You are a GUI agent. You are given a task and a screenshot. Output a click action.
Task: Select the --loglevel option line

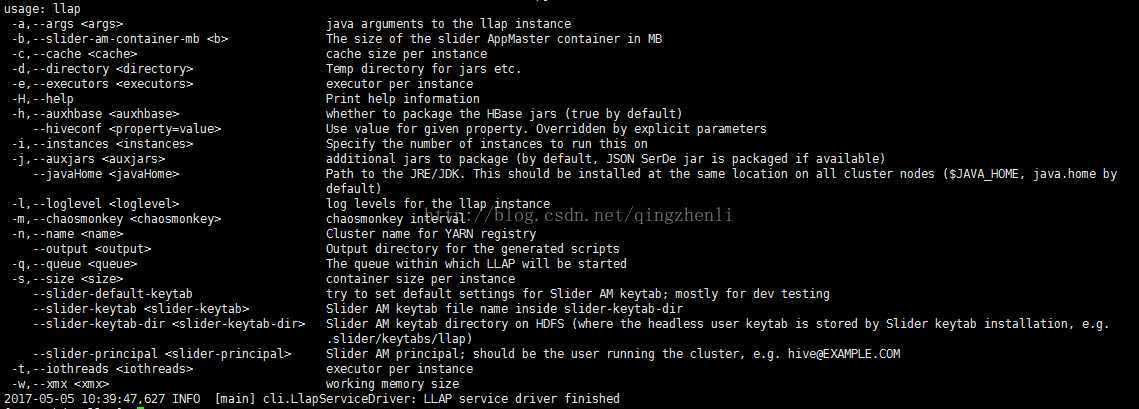click(94, 203)
